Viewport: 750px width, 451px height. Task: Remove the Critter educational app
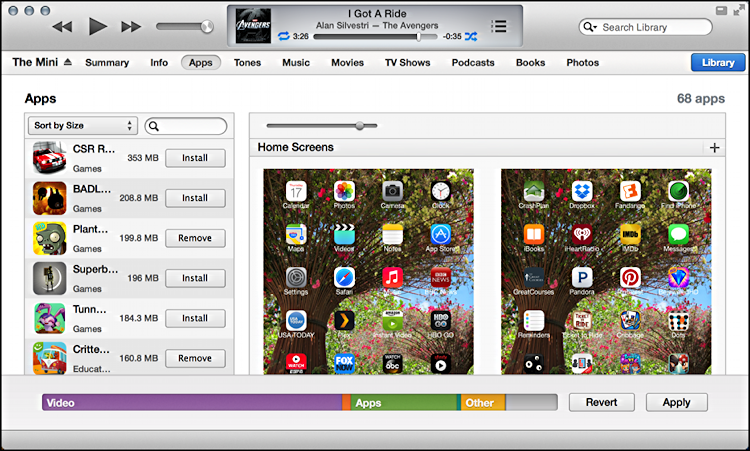point(195,358)
